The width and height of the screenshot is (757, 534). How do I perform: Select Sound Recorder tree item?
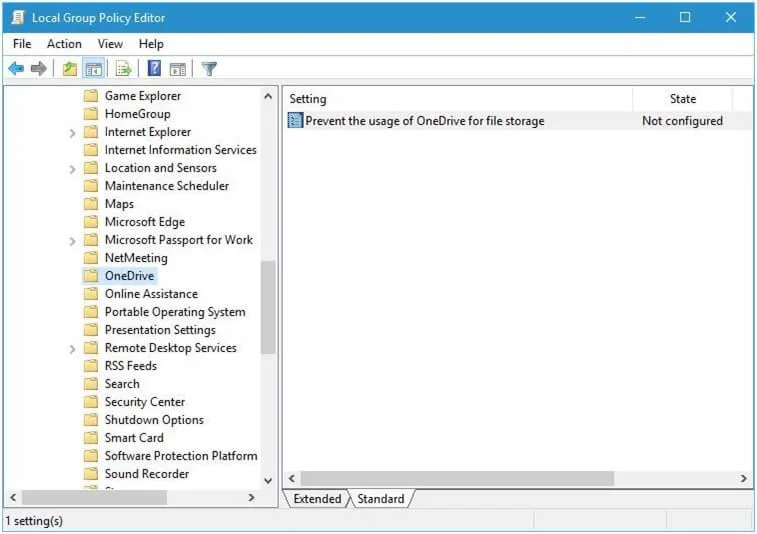click(x=147, y=474)
